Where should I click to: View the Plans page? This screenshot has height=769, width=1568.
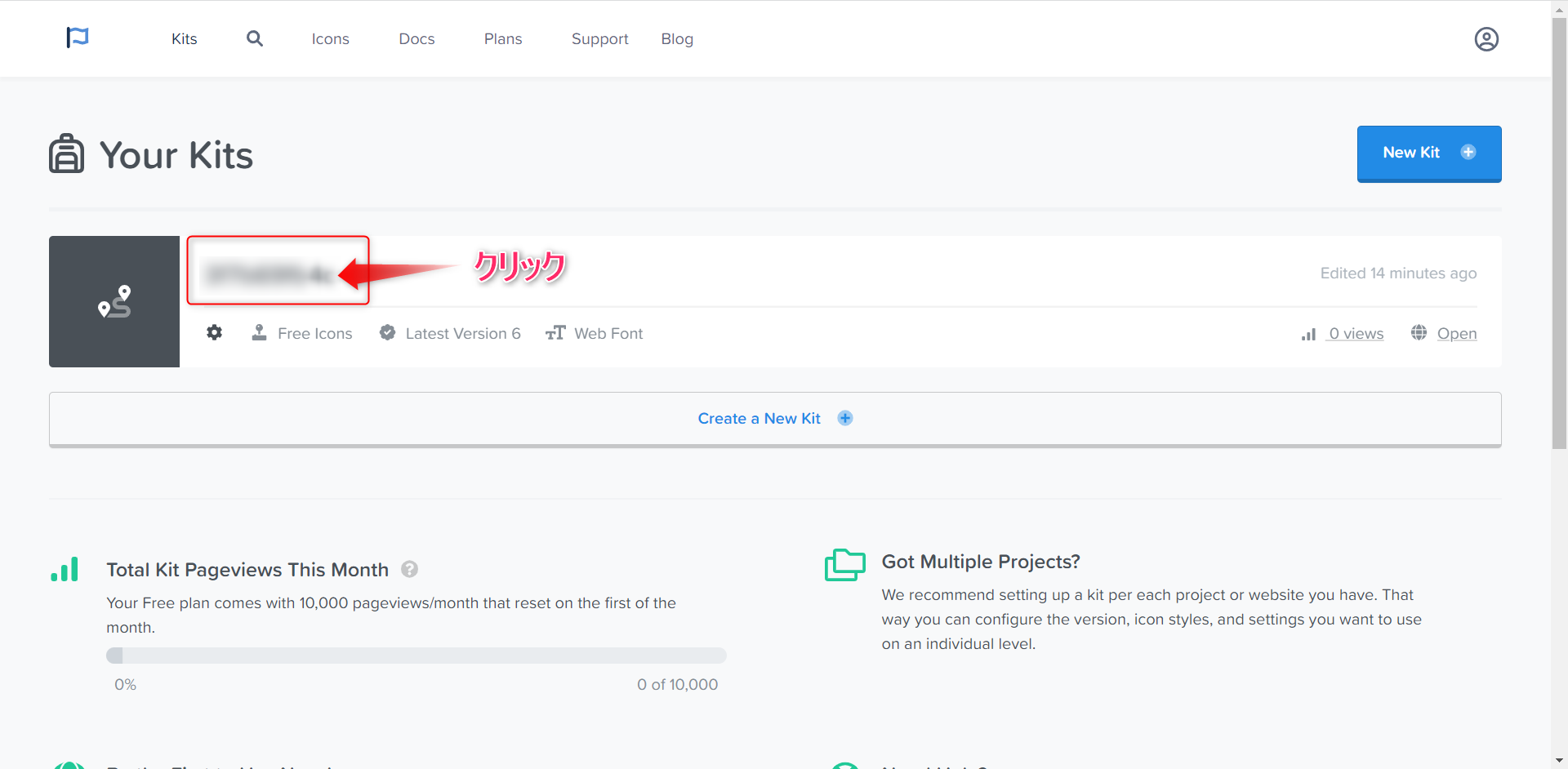tap(502, 39)
